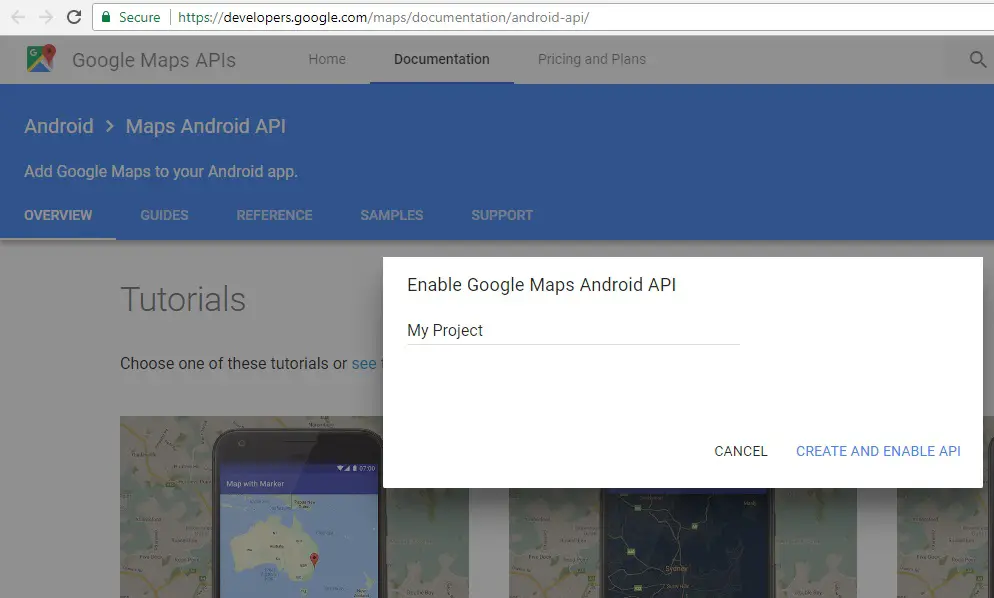This screenshot has width=994, height=598.
Task: Reload the page with the refresh icon
Action: (x=74, y=17)
